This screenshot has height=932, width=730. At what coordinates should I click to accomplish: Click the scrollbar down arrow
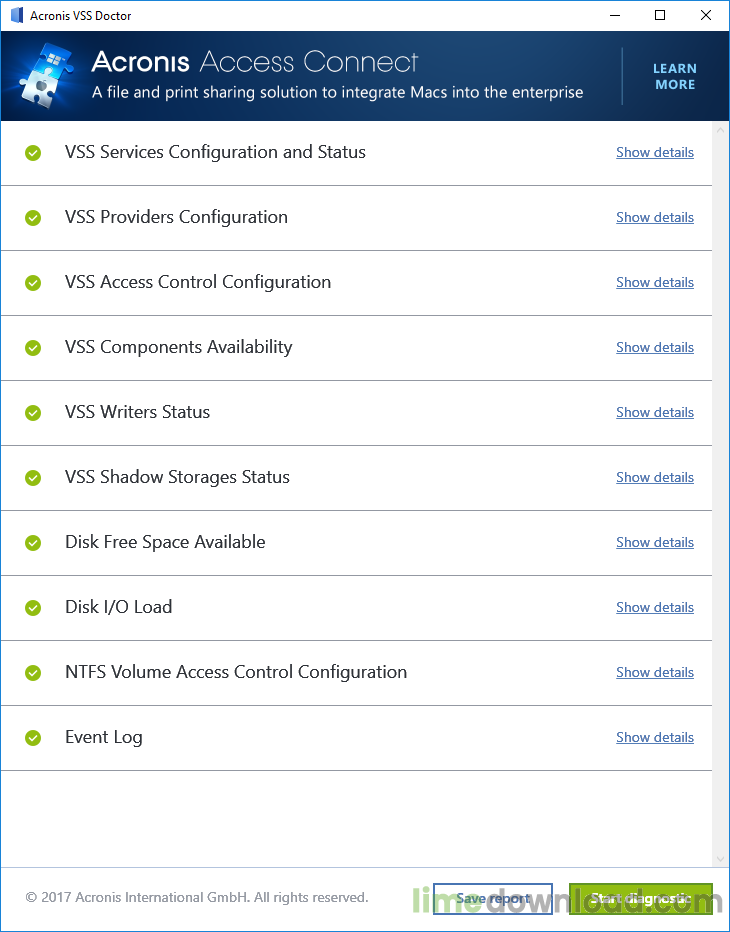[x=721, y=859]
